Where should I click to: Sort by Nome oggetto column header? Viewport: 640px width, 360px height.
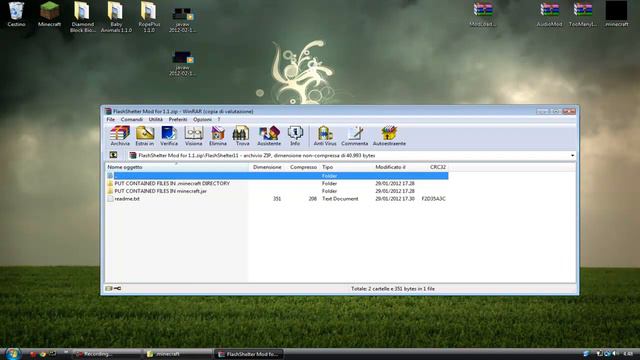pyautogui.click(x=177, y=167)
